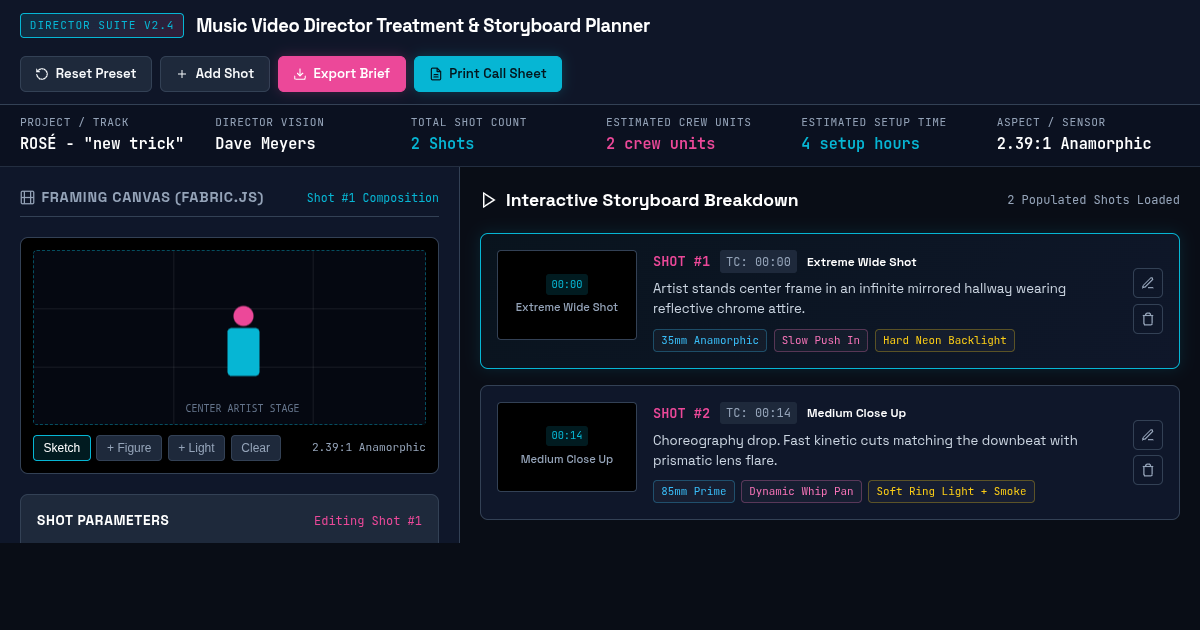
Task: Click the TC: 00:00 timecode badge
Action: tap(758, 262)
